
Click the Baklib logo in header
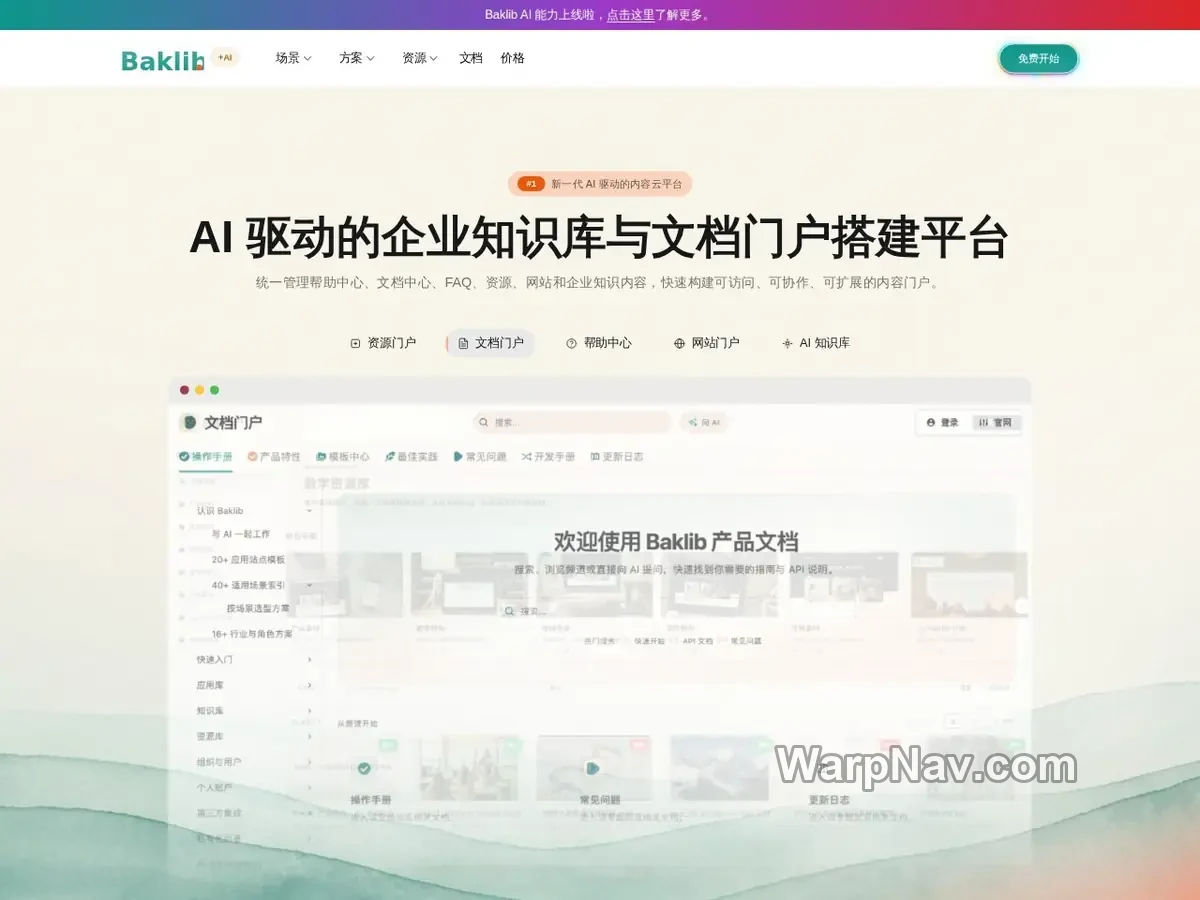point(163,60)
